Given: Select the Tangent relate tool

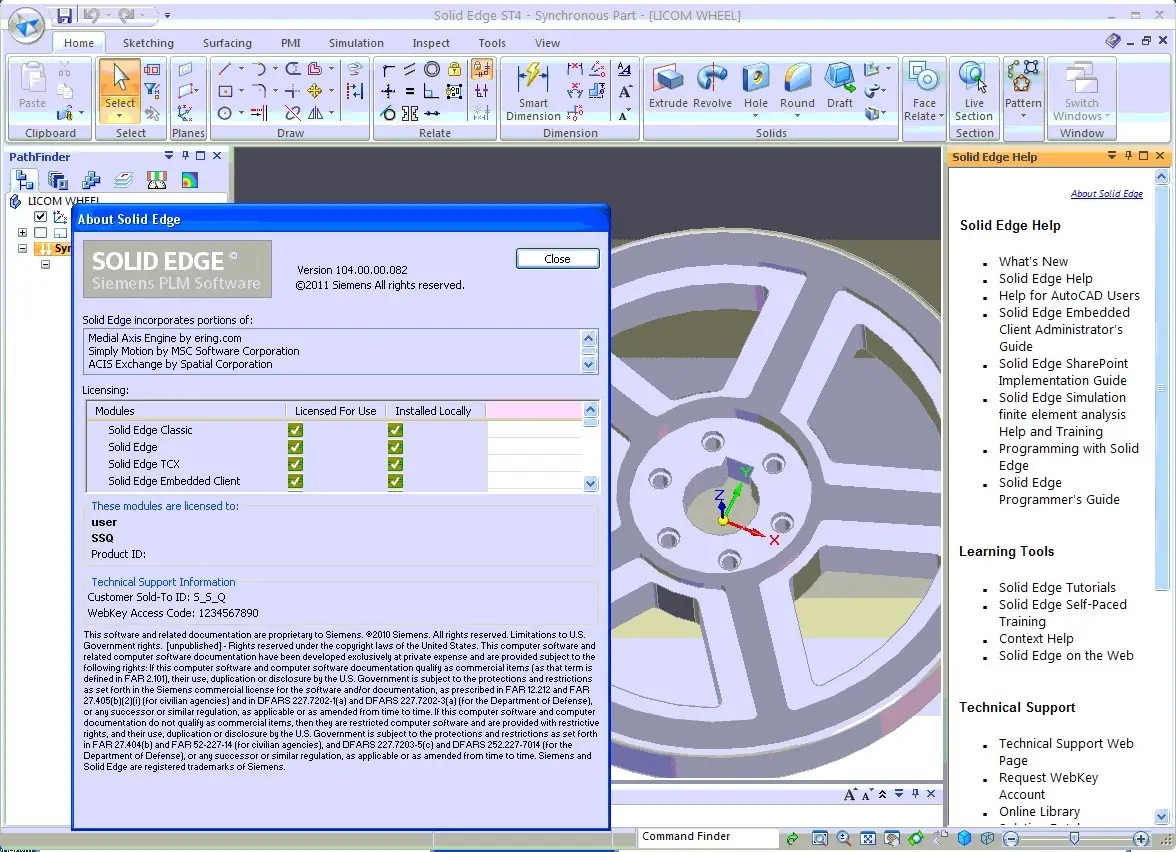Looking at the screenshot, I should pos(388,113).
